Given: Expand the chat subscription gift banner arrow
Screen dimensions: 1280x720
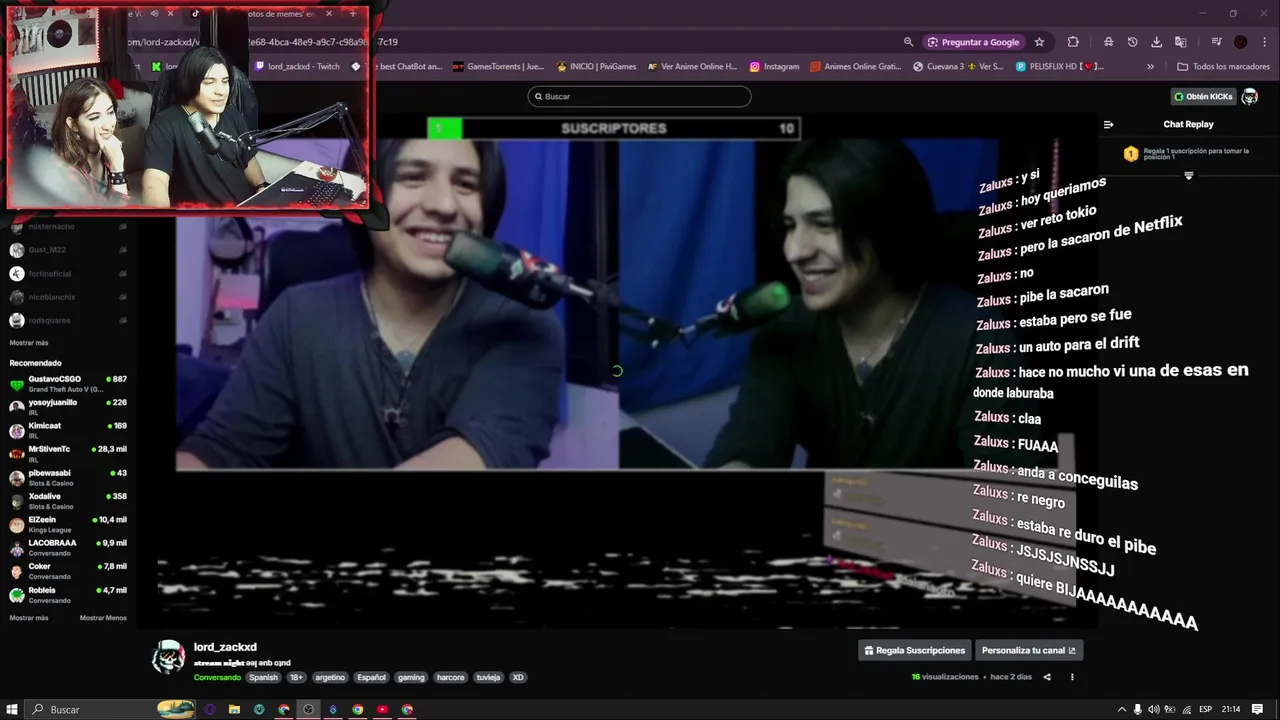Looking at the screenshot, I should 1189,176.
